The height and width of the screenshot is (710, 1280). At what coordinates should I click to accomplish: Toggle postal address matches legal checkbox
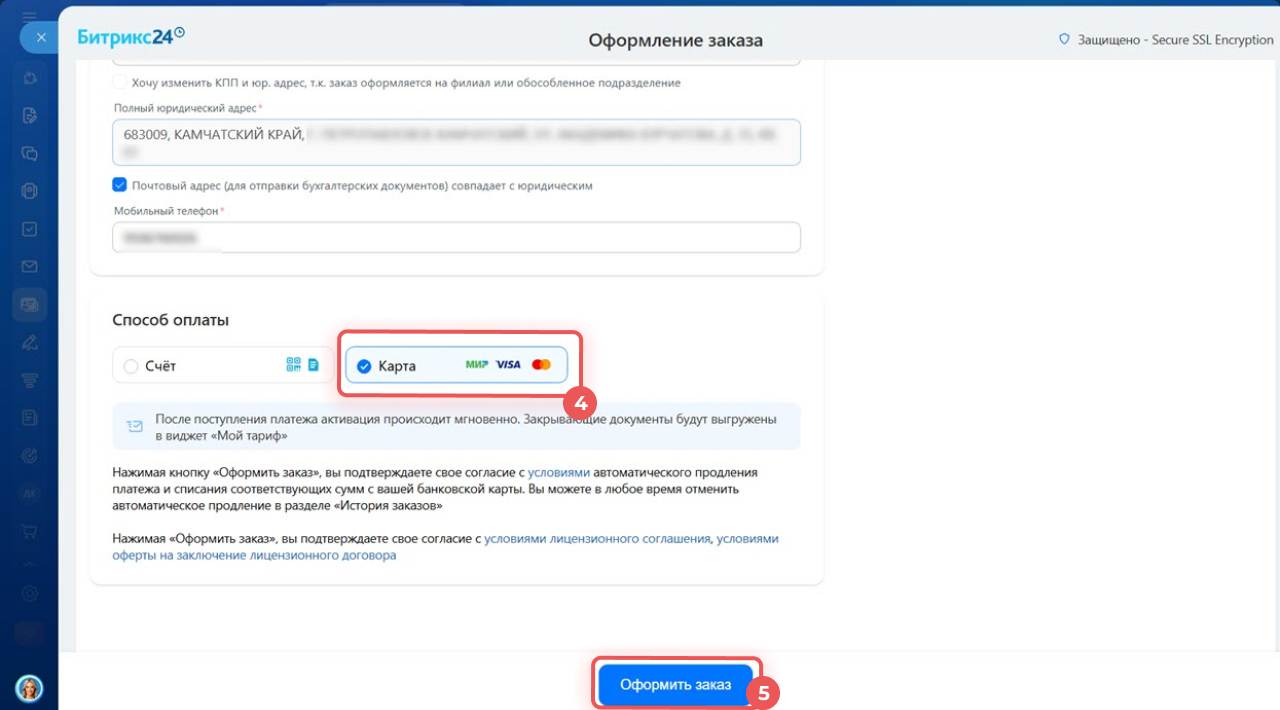coord(120,185)
